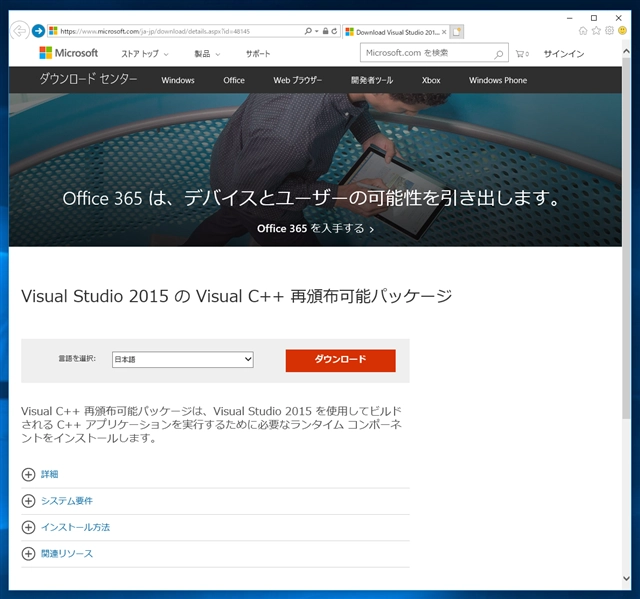640x599 pixels.
Task: Click Office 365 を入手する link
Action: (315, 229)
